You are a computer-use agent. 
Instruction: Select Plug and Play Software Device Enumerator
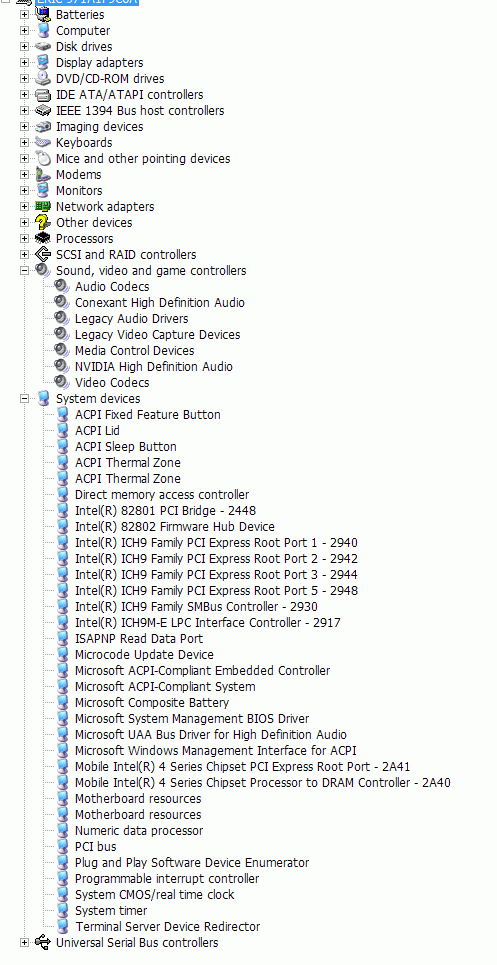[x=192, y=862]
